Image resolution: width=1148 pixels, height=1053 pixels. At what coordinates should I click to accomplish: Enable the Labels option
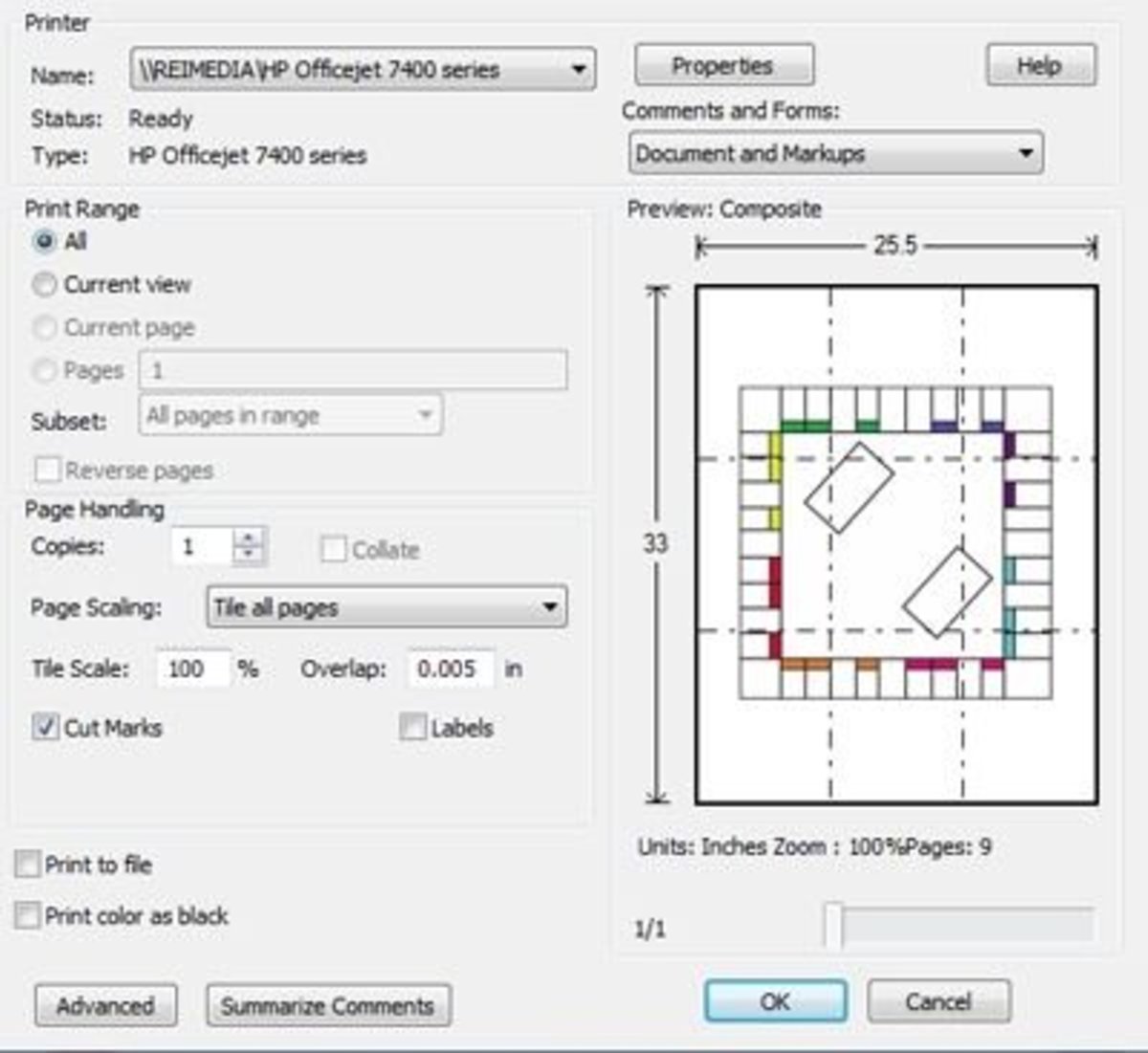pos(413,728)
